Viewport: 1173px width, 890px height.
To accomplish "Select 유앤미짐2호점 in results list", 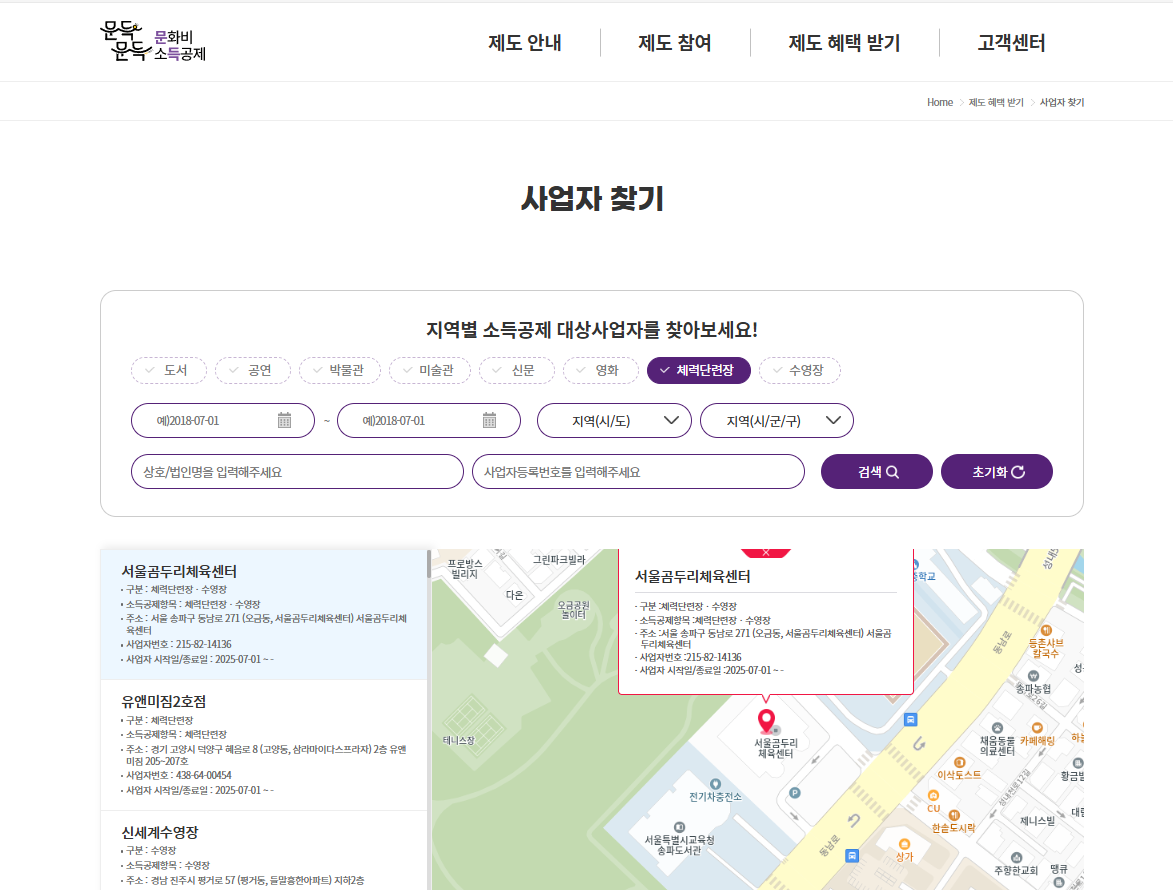I will coord(263,745).
